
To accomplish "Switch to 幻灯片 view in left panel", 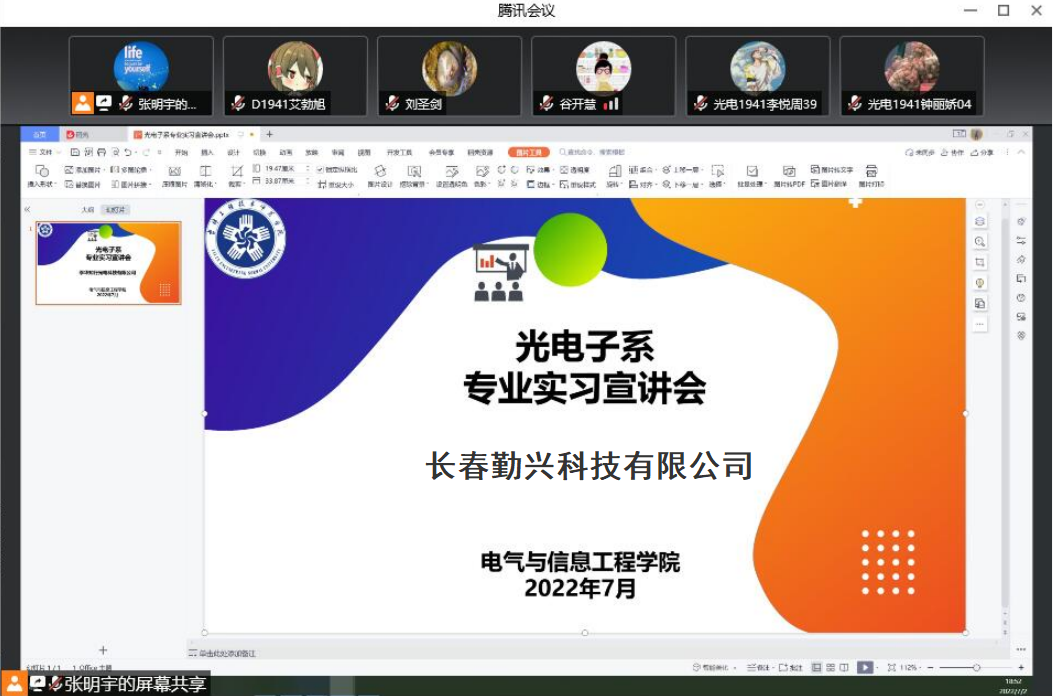I will (117, 210).
